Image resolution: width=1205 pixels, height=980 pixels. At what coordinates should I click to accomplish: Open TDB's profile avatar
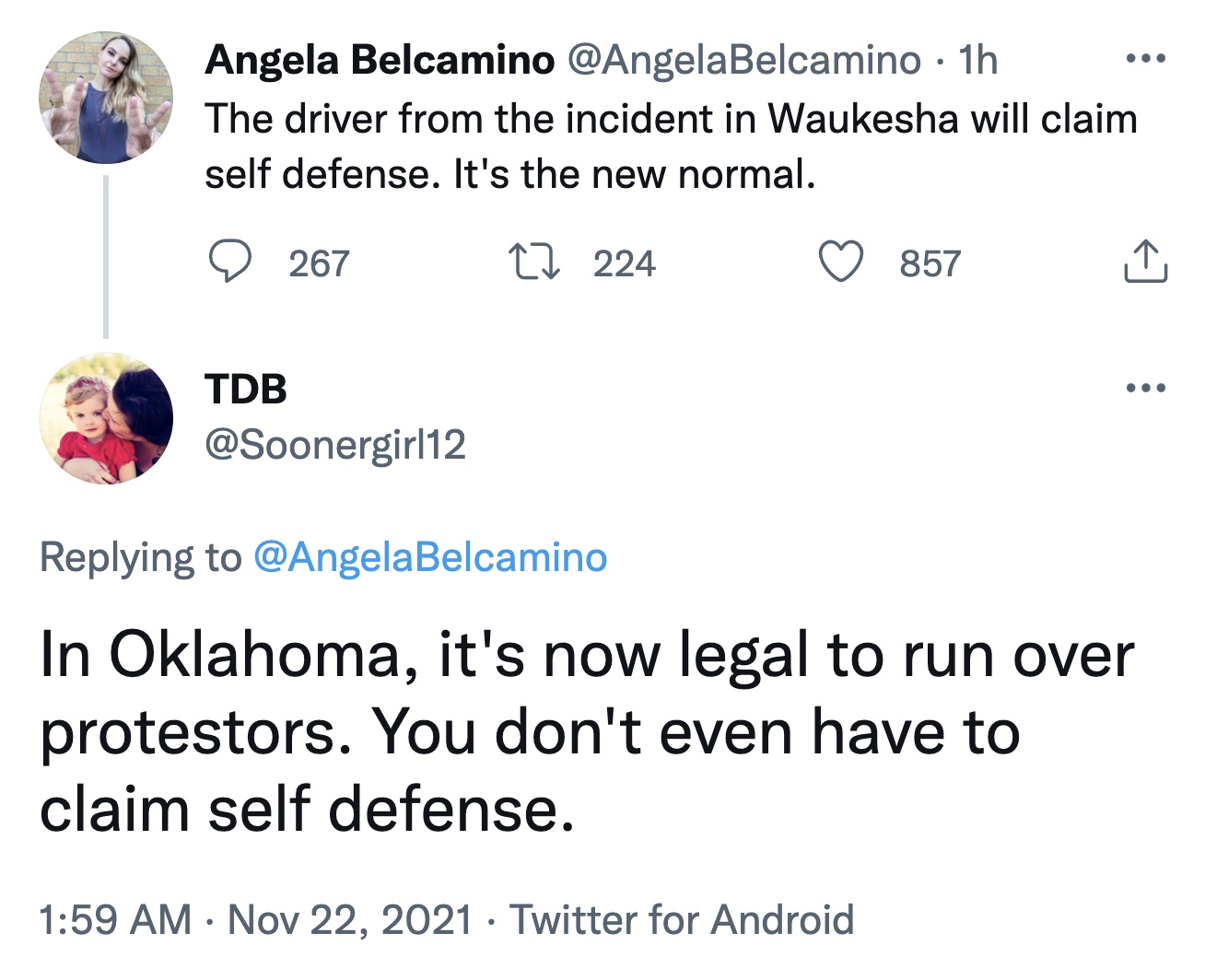coord(105,418)
